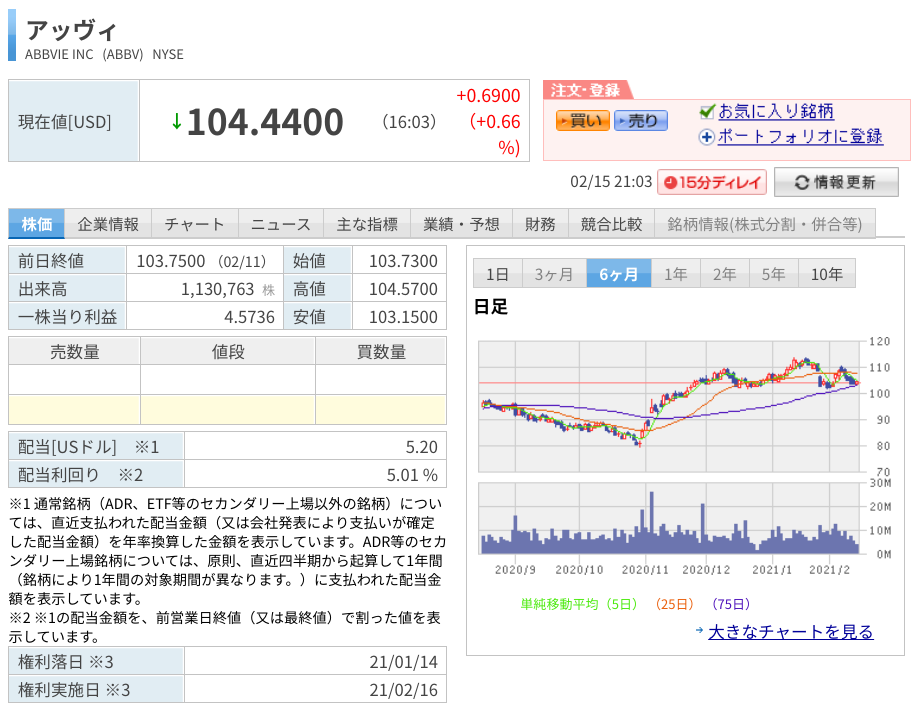
Task: Click the 権利落日 ※3 label
Action: point(65,662)
